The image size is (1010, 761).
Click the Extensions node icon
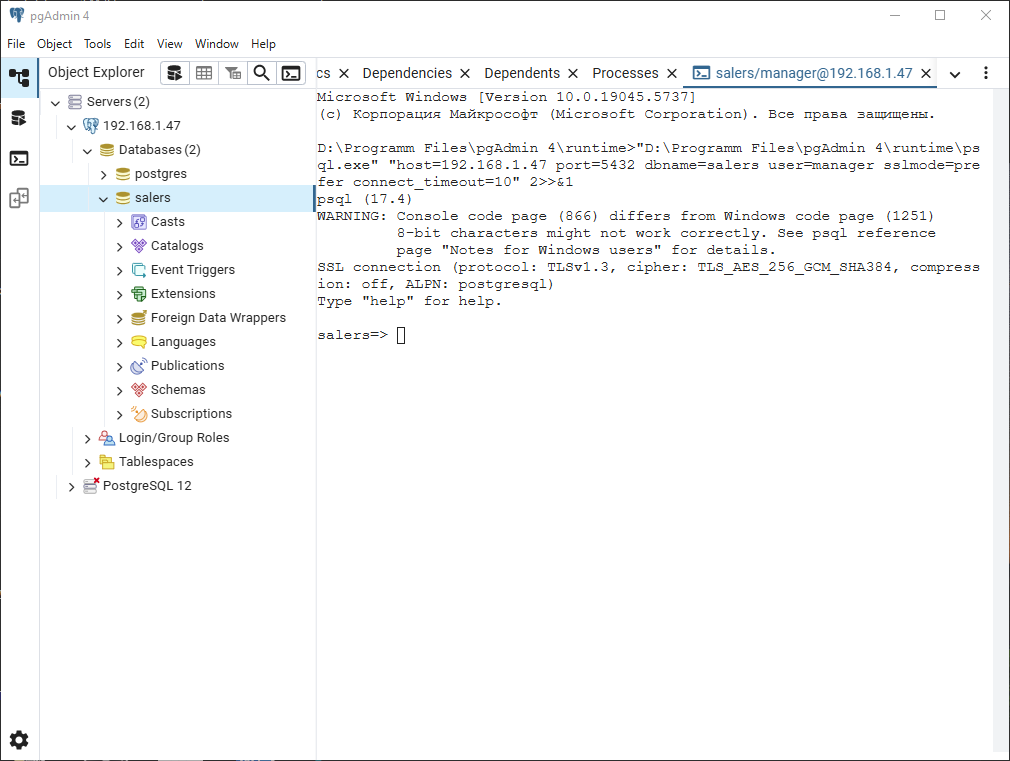point(139,294)
